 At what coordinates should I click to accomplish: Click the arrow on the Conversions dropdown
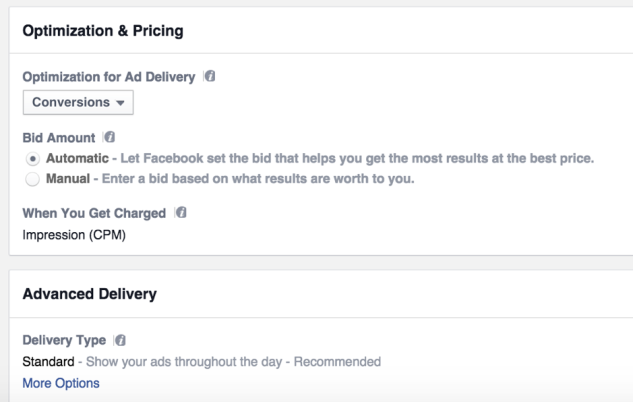(120, 103)
